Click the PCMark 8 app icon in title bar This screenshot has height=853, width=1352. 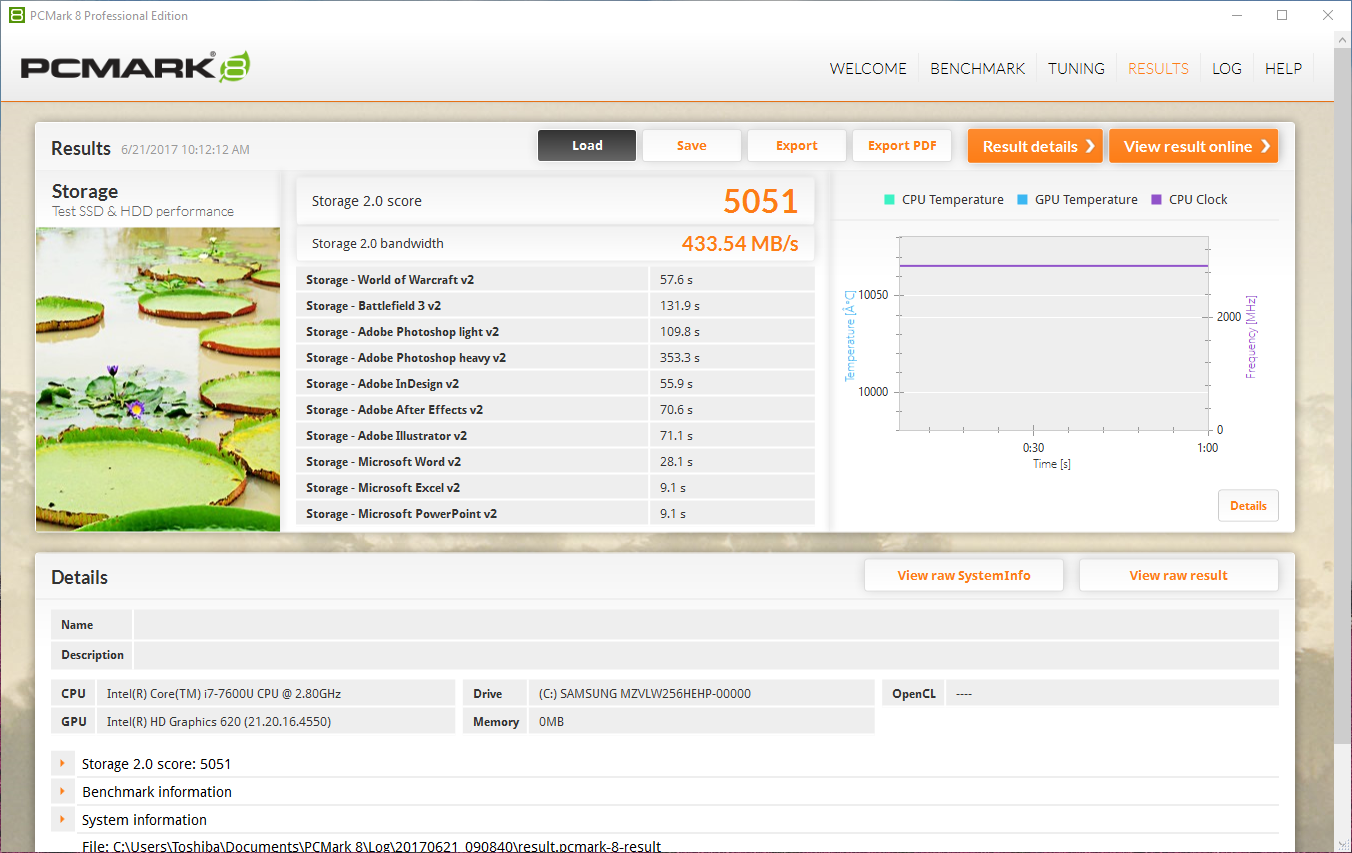16,15
